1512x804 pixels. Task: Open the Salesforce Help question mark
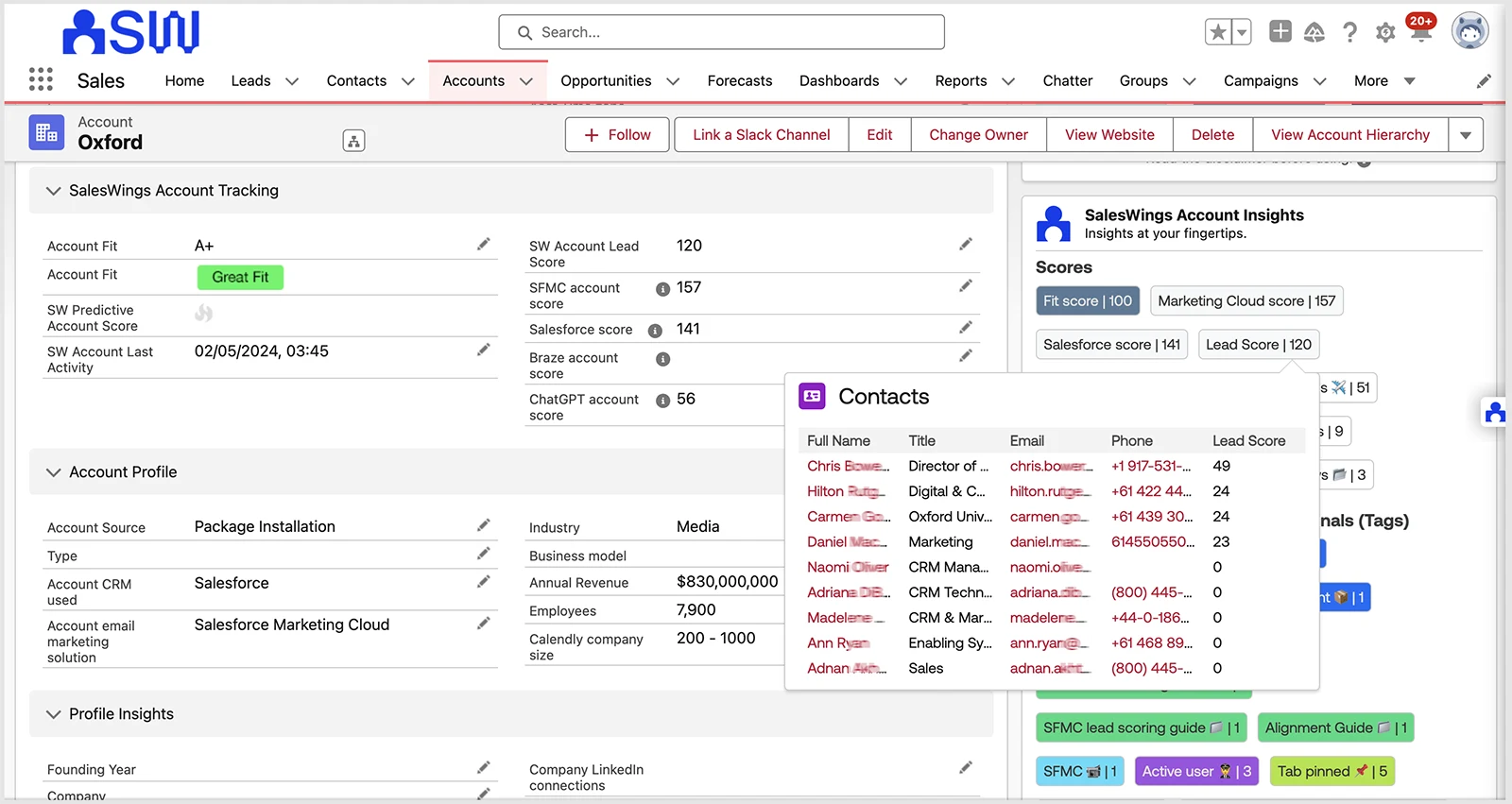point(1350,32)
